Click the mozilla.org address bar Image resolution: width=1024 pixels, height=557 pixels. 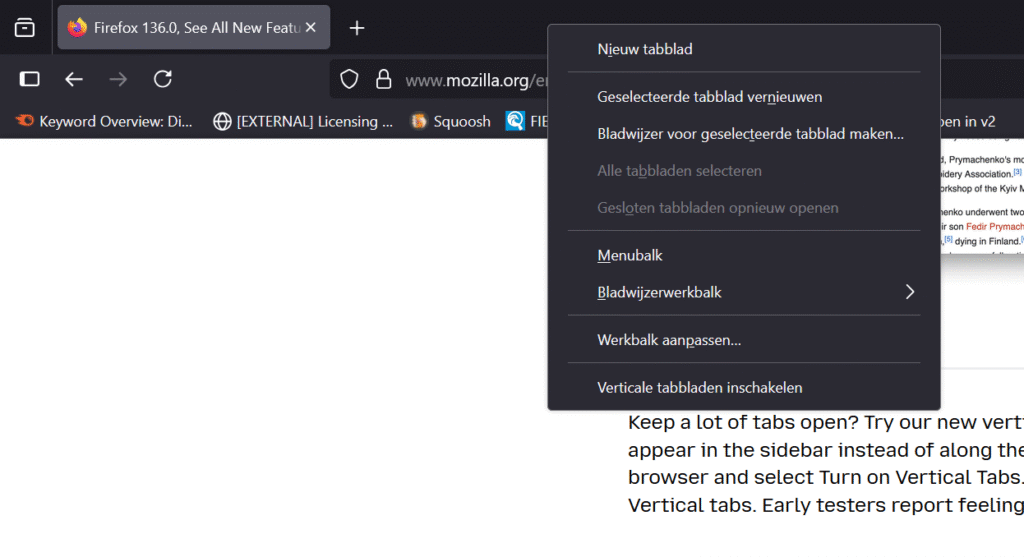[x=475, y=80]
